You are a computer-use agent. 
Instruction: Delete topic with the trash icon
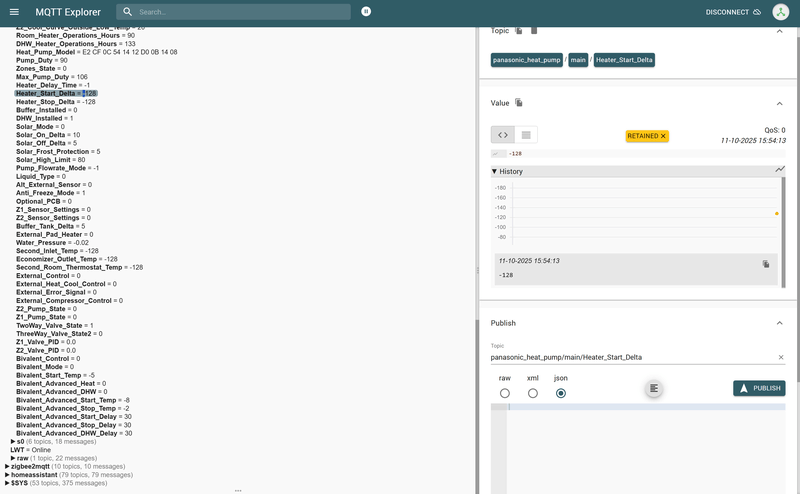click(534, 31)
